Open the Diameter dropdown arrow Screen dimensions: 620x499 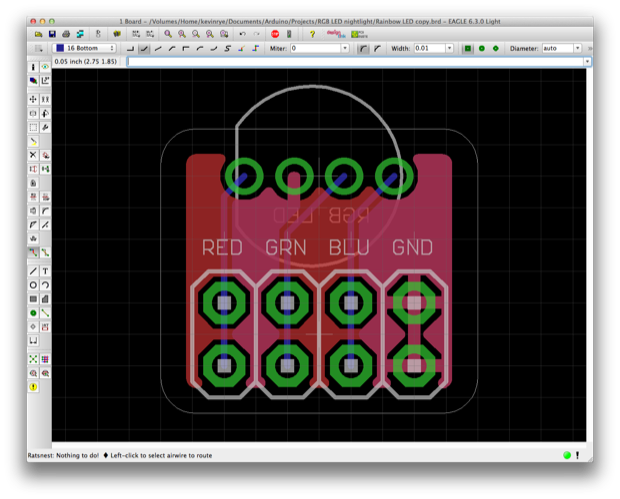(x=578, y=48)
